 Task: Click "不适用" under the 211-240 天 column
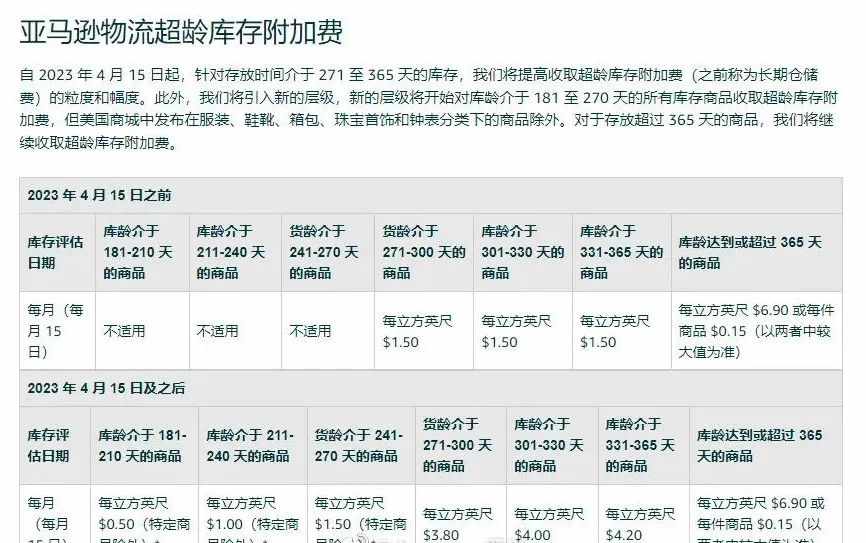click(x=218, y=331)
